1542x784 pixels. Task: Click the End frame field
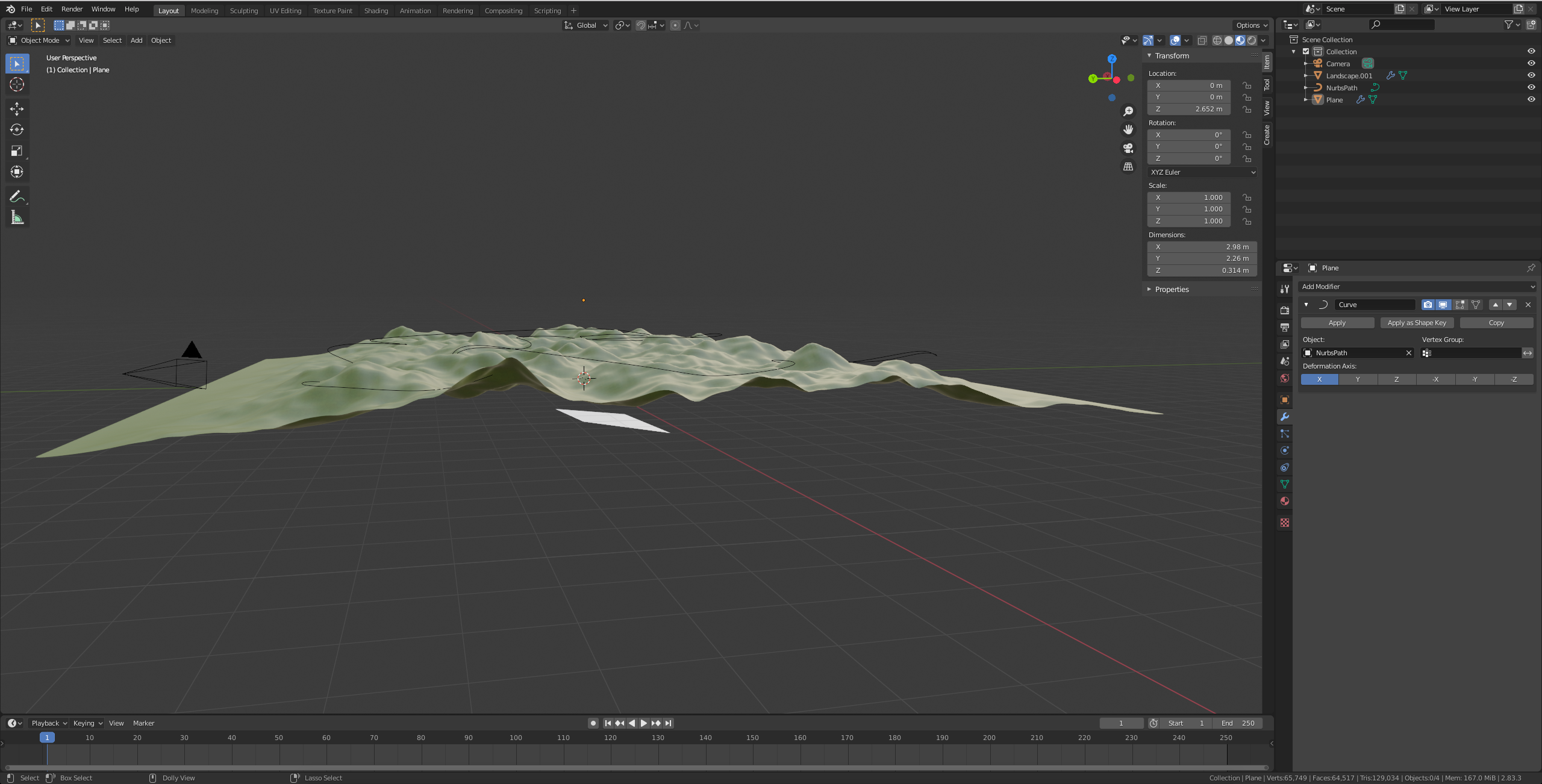(1238, 723)
